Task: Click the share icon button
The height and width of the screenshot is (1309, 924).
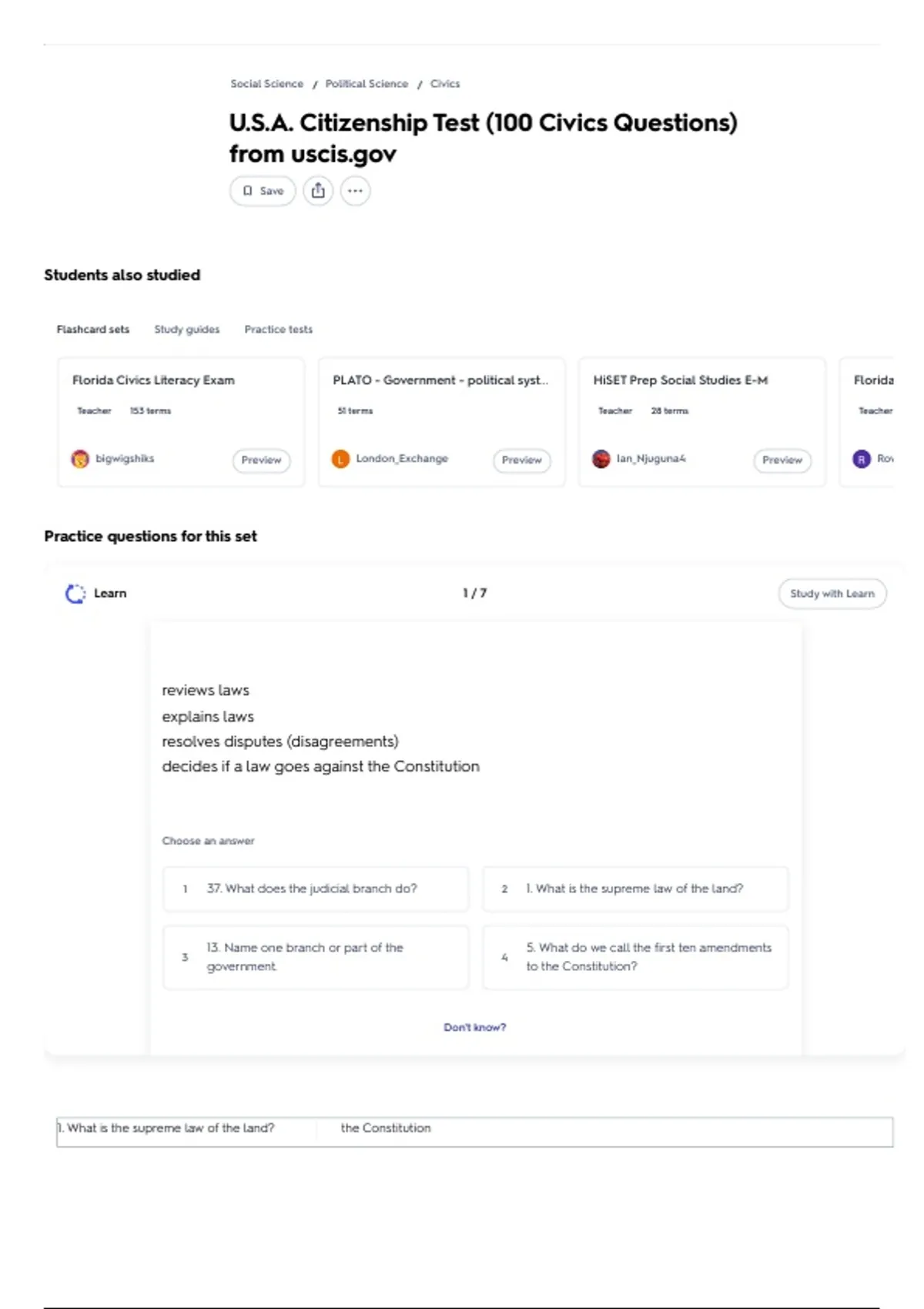Action: coord(318,190)
